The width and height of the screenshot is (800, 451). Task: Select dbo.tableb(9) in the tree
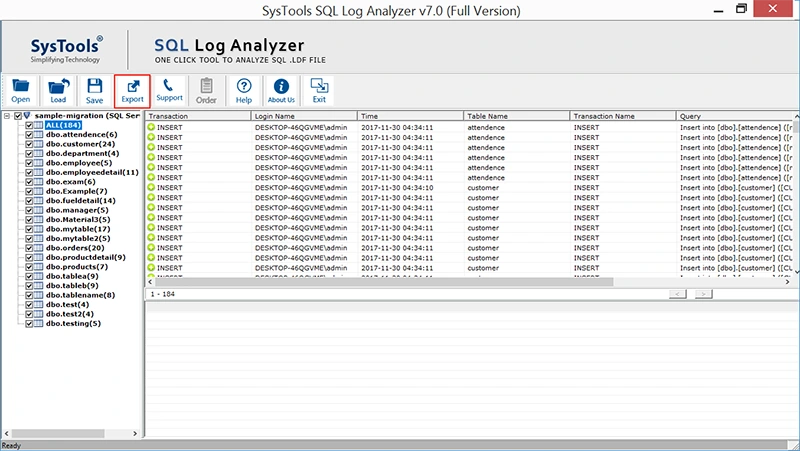(x=72, y=286)
